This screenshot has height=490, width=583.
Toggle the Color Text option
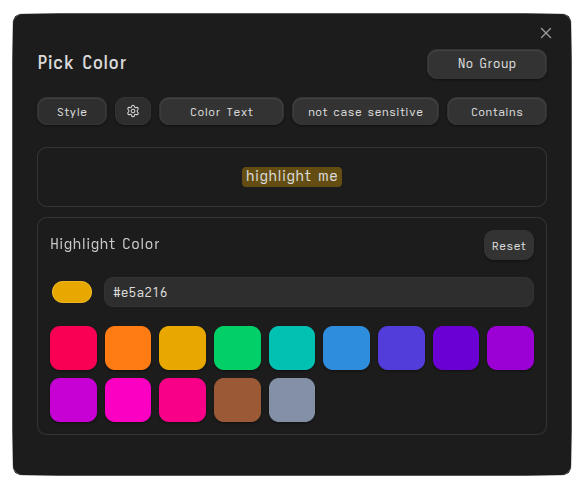click(x=221, y=112)
